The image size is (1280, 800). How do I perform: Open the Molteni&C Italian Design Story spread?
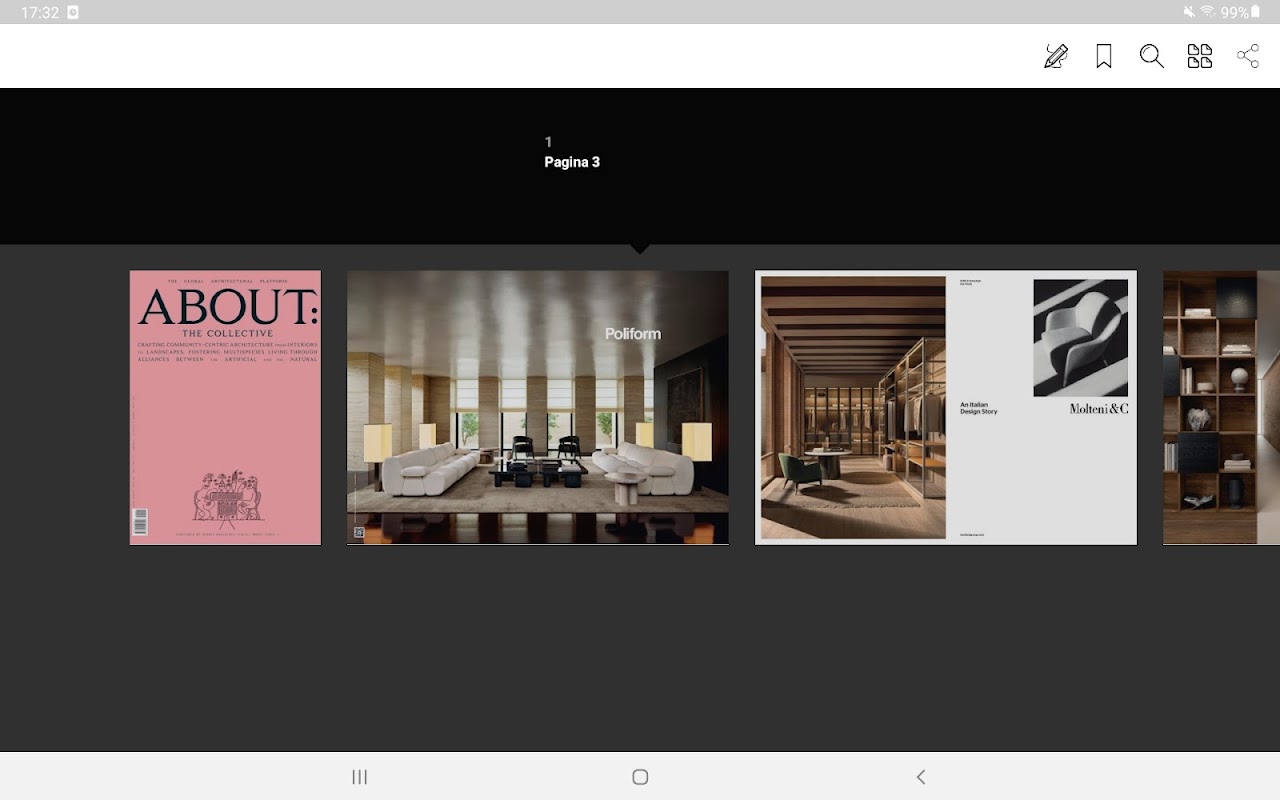pos(946,407)
